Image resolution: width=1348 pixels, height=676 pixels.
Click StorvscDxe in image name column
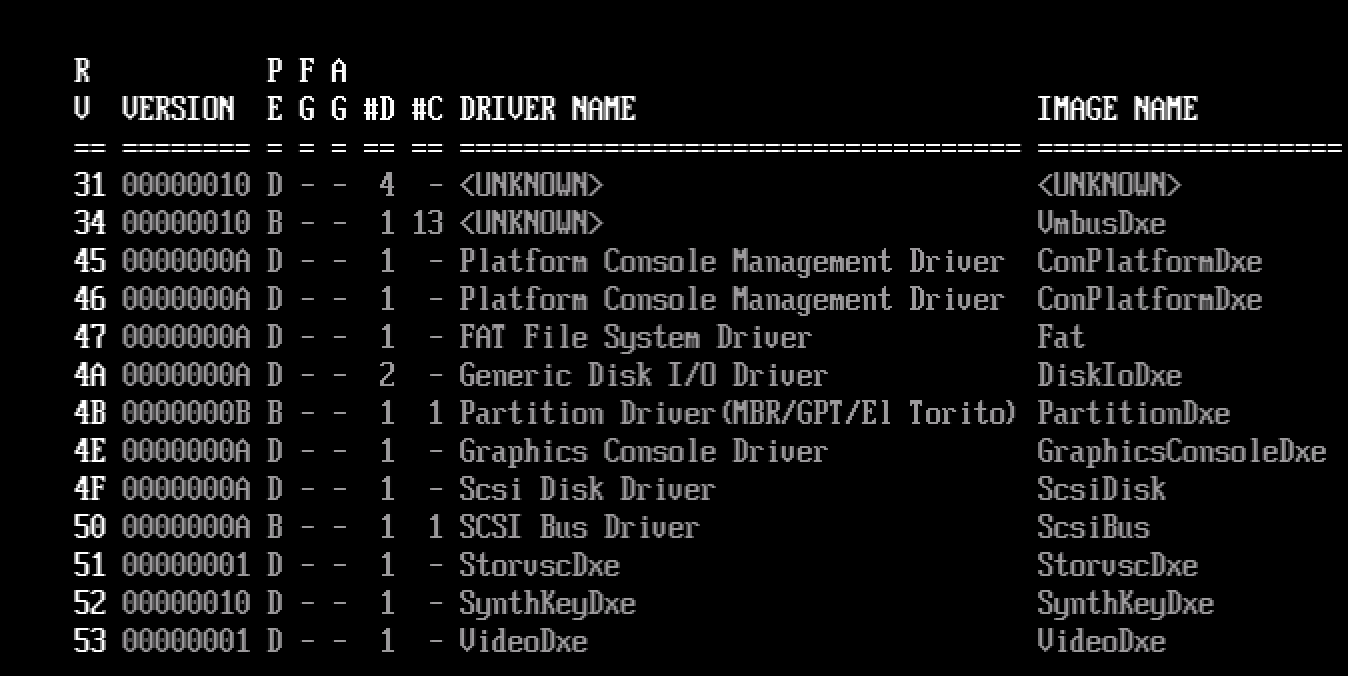coord(1117,565)
